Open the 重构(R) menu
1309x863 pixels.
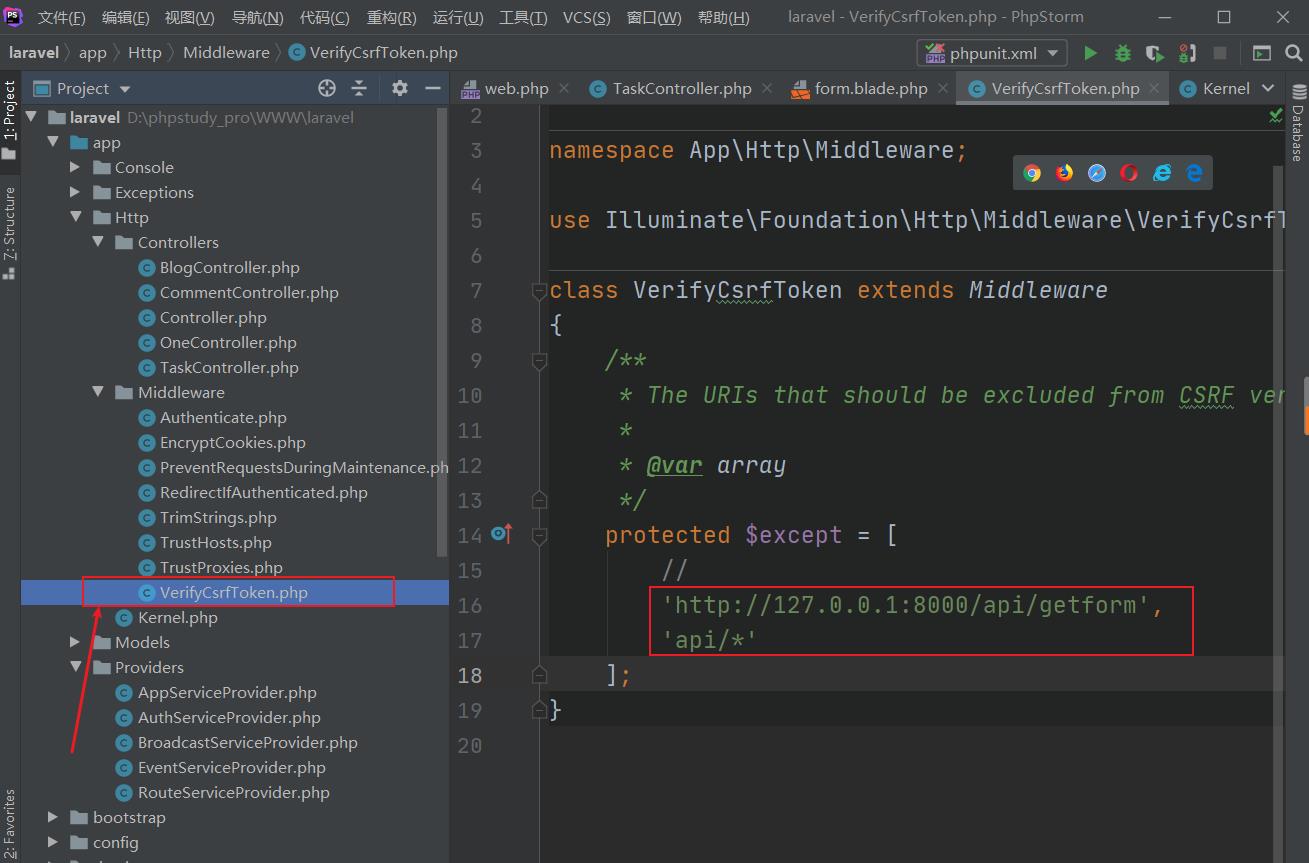point(392,18)
